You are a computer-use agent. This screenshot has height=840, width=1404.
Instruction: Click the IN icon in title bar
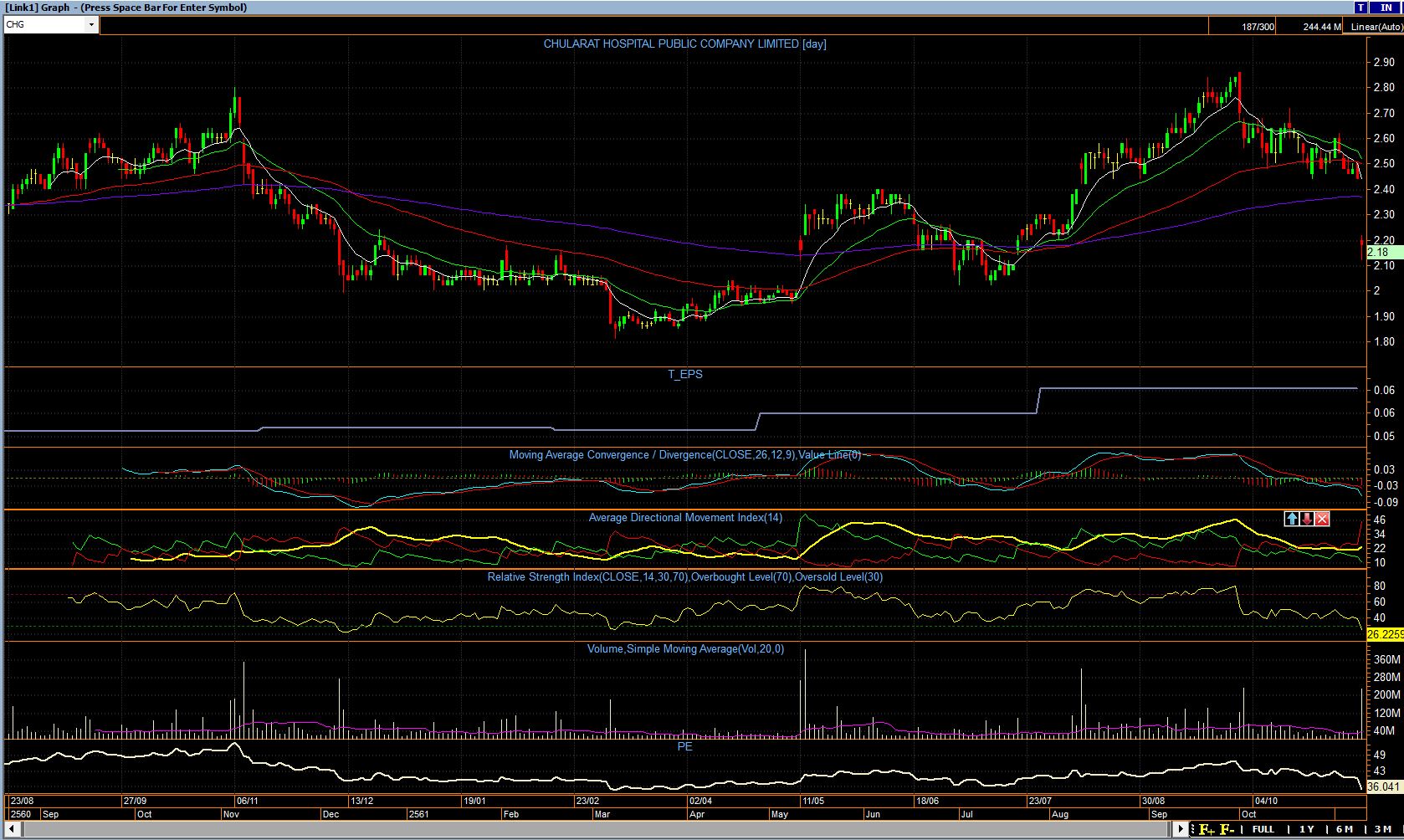1386,8
